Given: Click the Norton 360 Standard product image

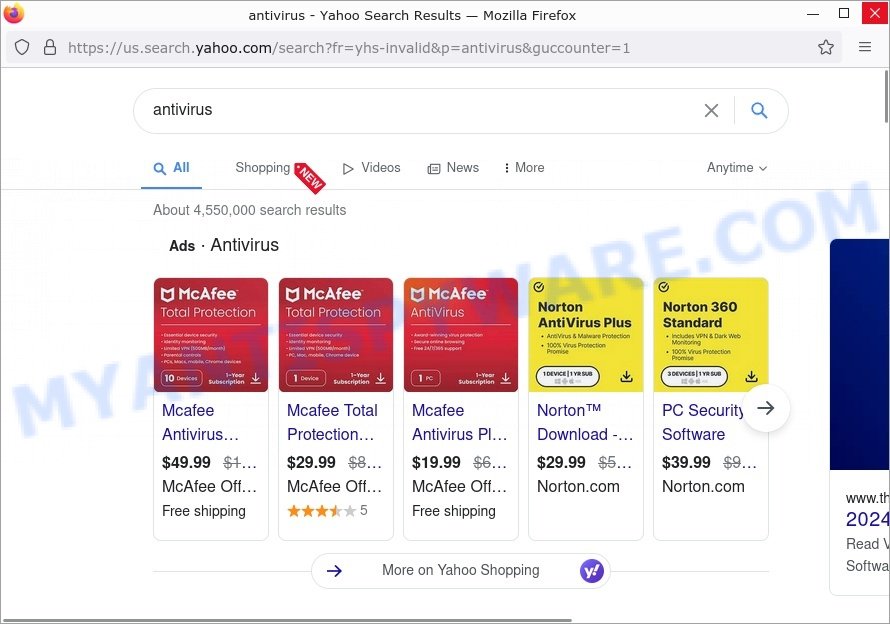Looking at the screenshot, I should pyautogui.click(x=711, y=335).
